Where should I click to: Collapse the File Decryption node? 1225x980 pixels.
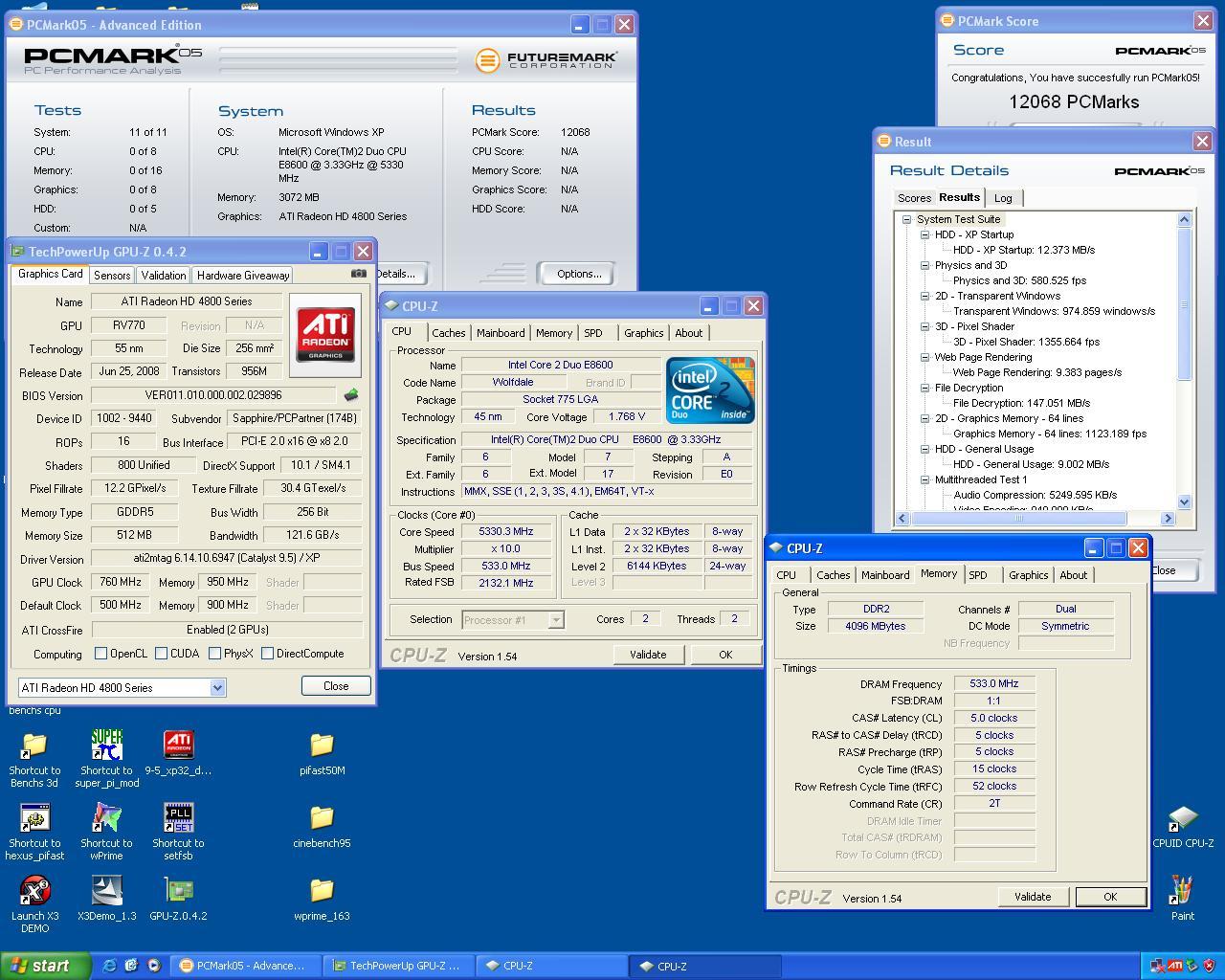click(925, 388)
